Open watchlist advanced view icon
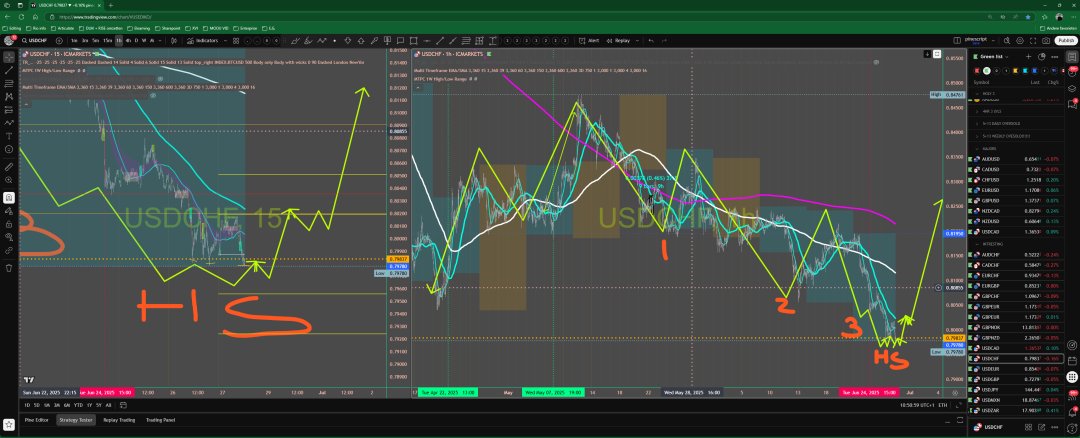 1041,56
